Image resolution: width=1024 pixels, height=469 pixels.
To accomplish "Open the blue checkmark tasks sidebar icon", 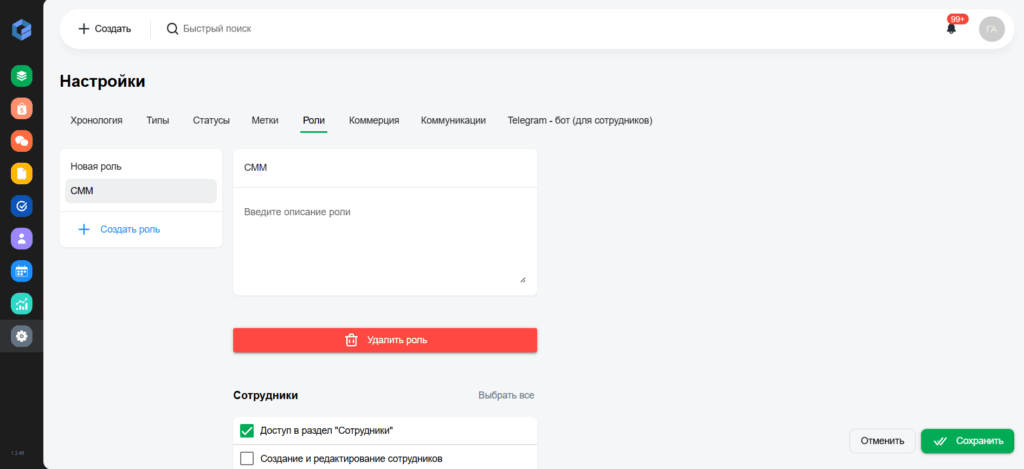I will [22, 206].
